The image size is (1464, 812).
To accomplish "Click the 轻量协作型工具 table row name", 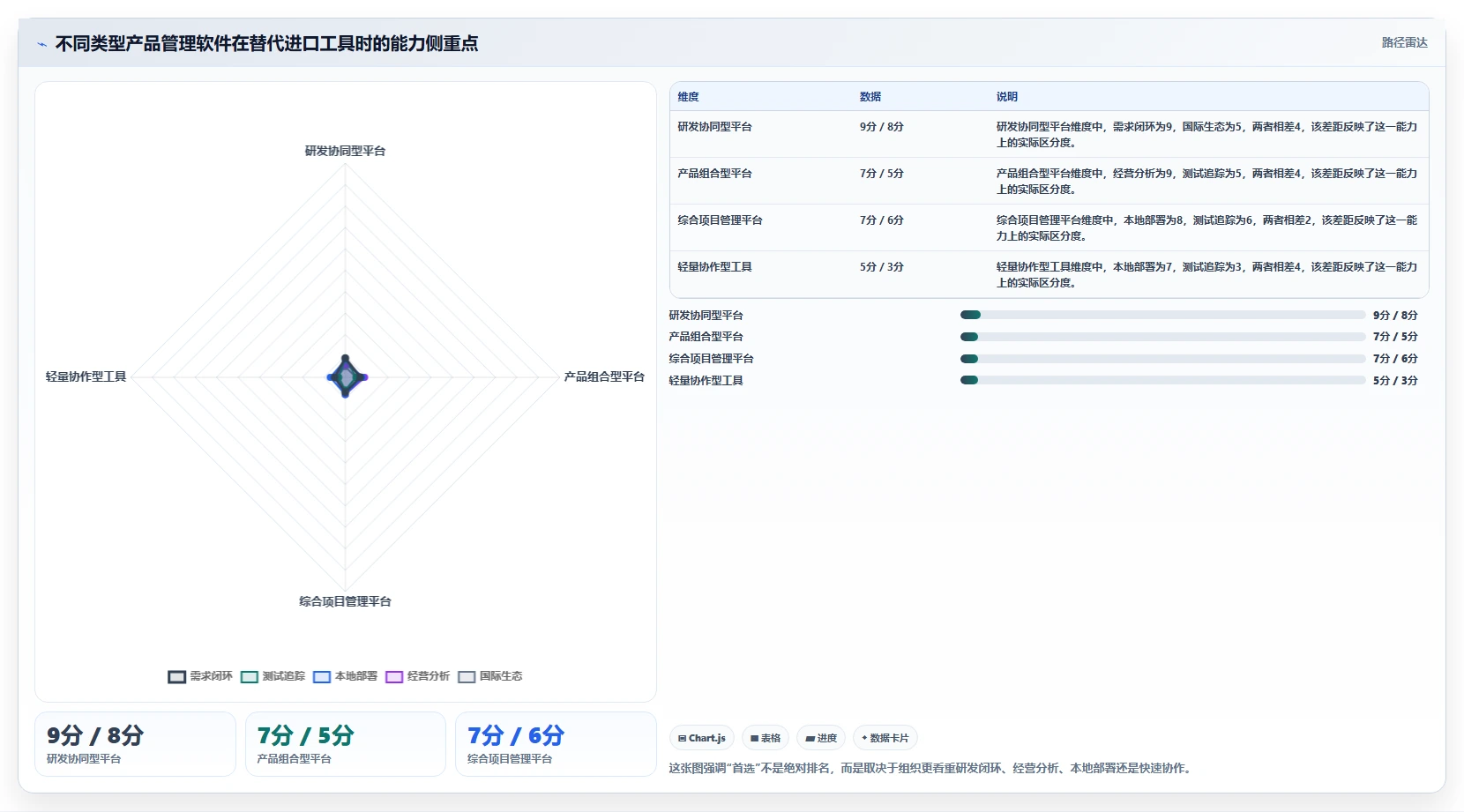I will (x=714, y=267).
